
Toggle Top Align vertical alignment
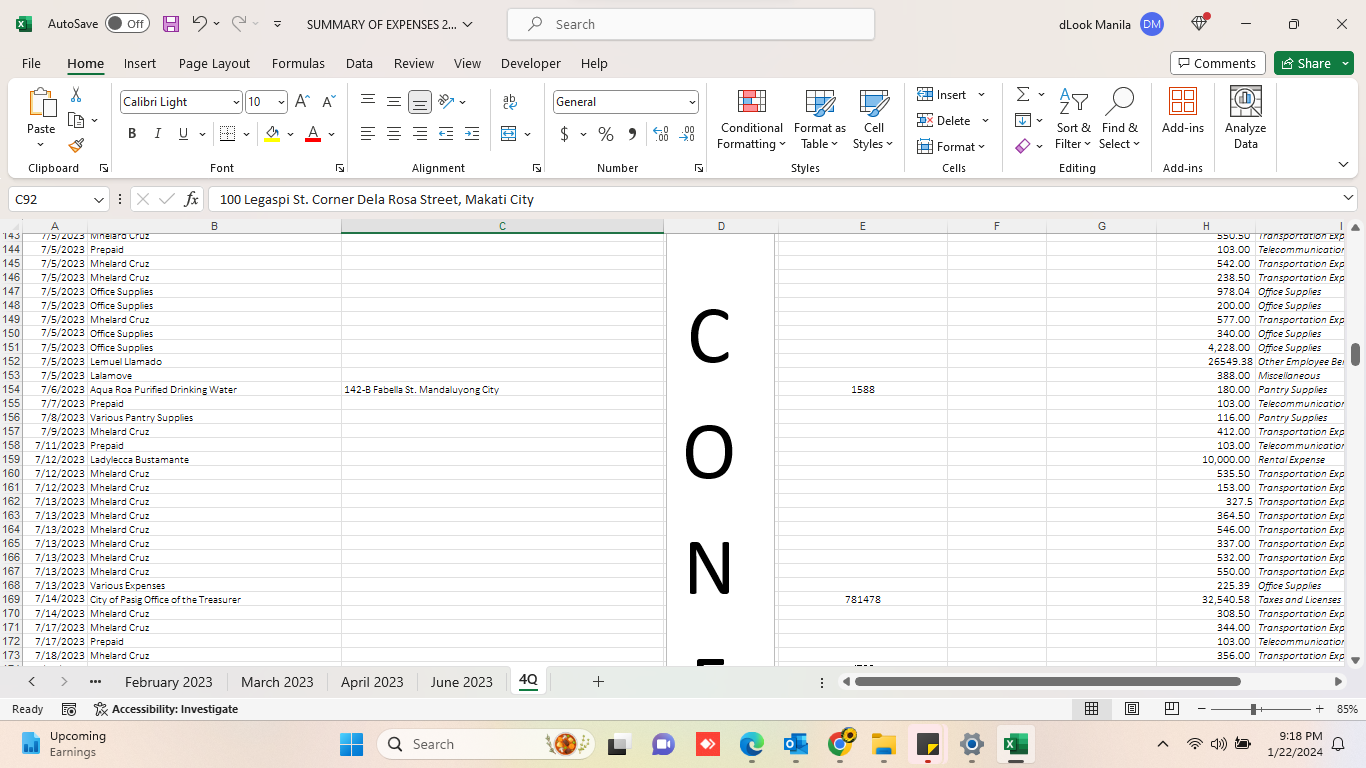pos(368,101)
